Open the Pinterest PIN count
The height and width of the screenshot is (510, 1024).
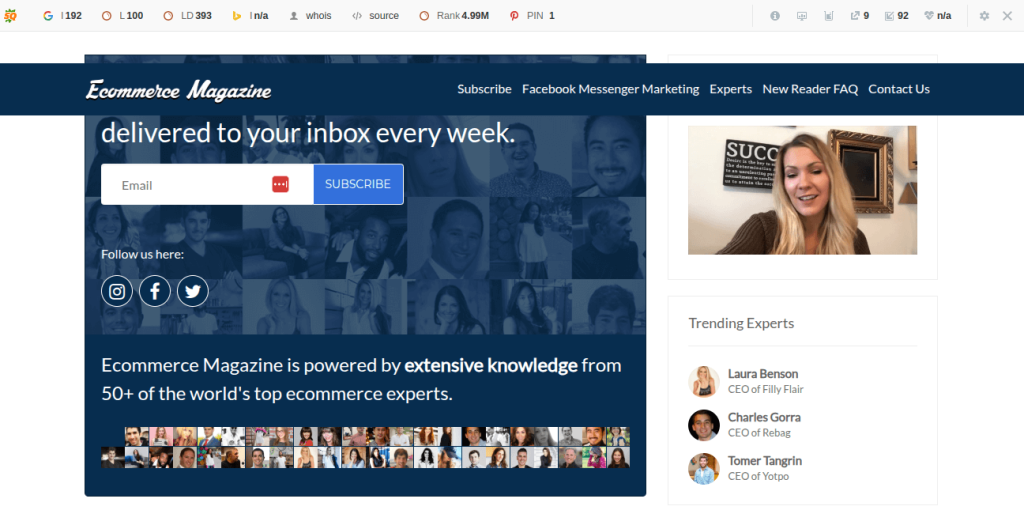(532, 16)
